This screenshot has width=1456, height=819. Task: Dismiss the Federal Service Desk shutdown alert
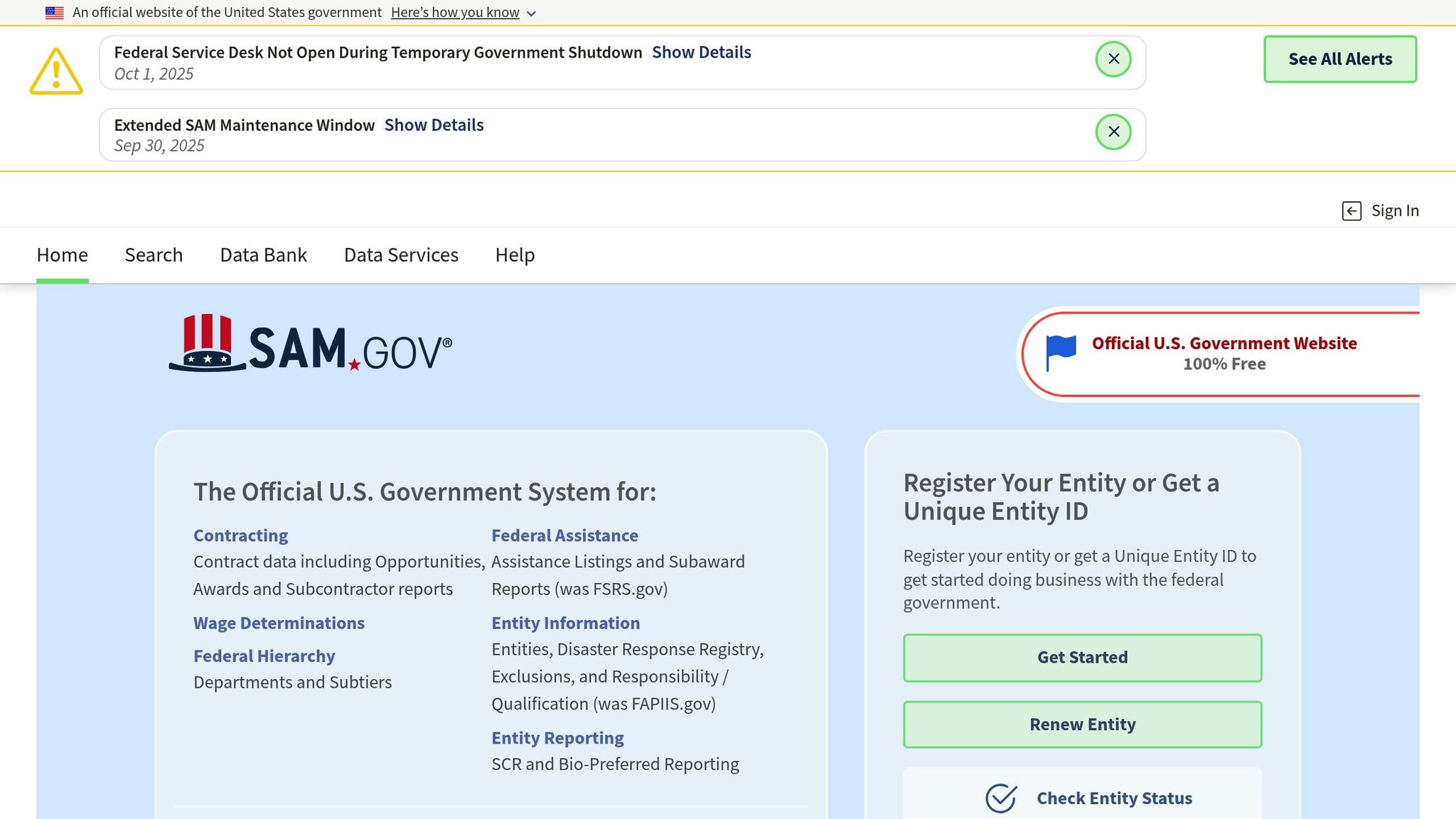[1113, 59]
